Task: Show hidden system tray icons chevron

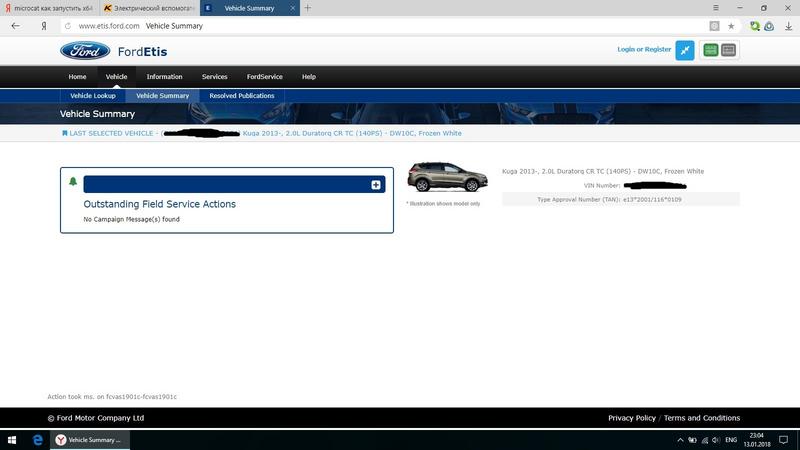Action: (680, 440)
